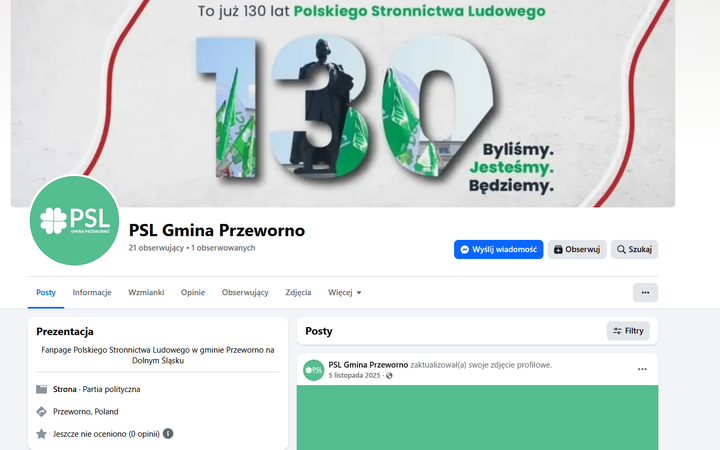
Task: Follow the page with the Obserwuj button
Action: point(577,249)
